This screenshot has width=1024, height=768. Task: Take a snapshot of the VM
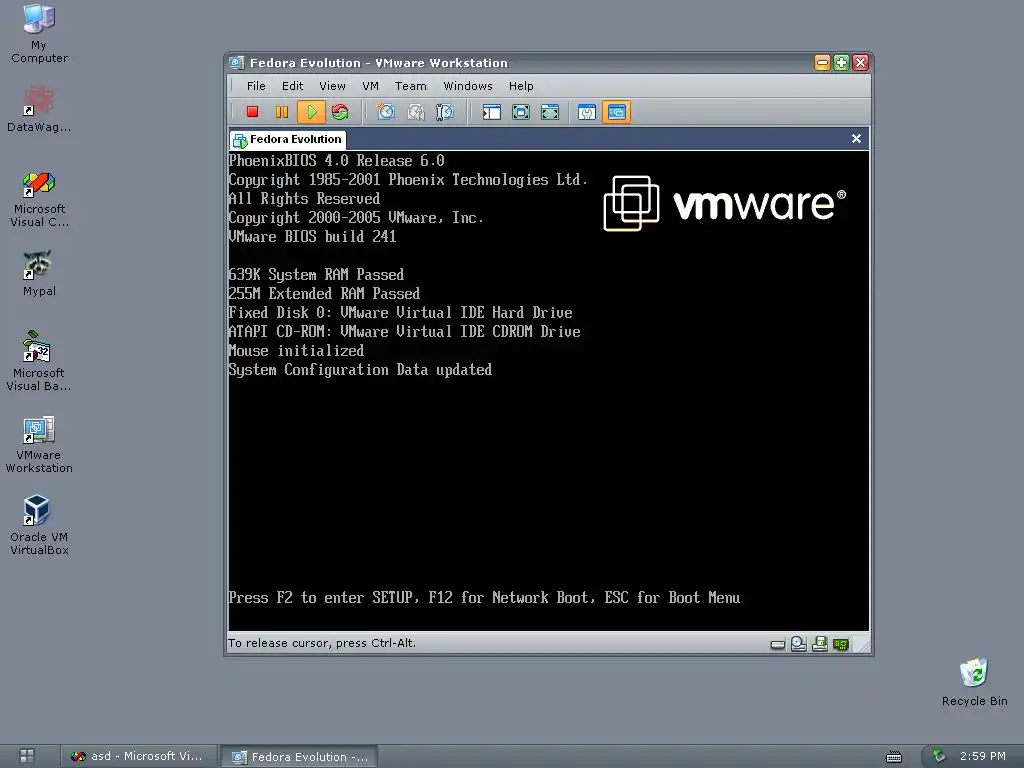click(x=386, y=112)
